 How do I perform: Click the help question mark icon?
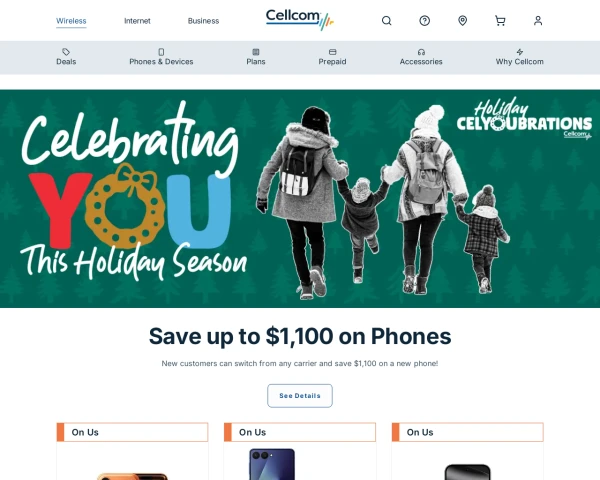click(424, 21)
